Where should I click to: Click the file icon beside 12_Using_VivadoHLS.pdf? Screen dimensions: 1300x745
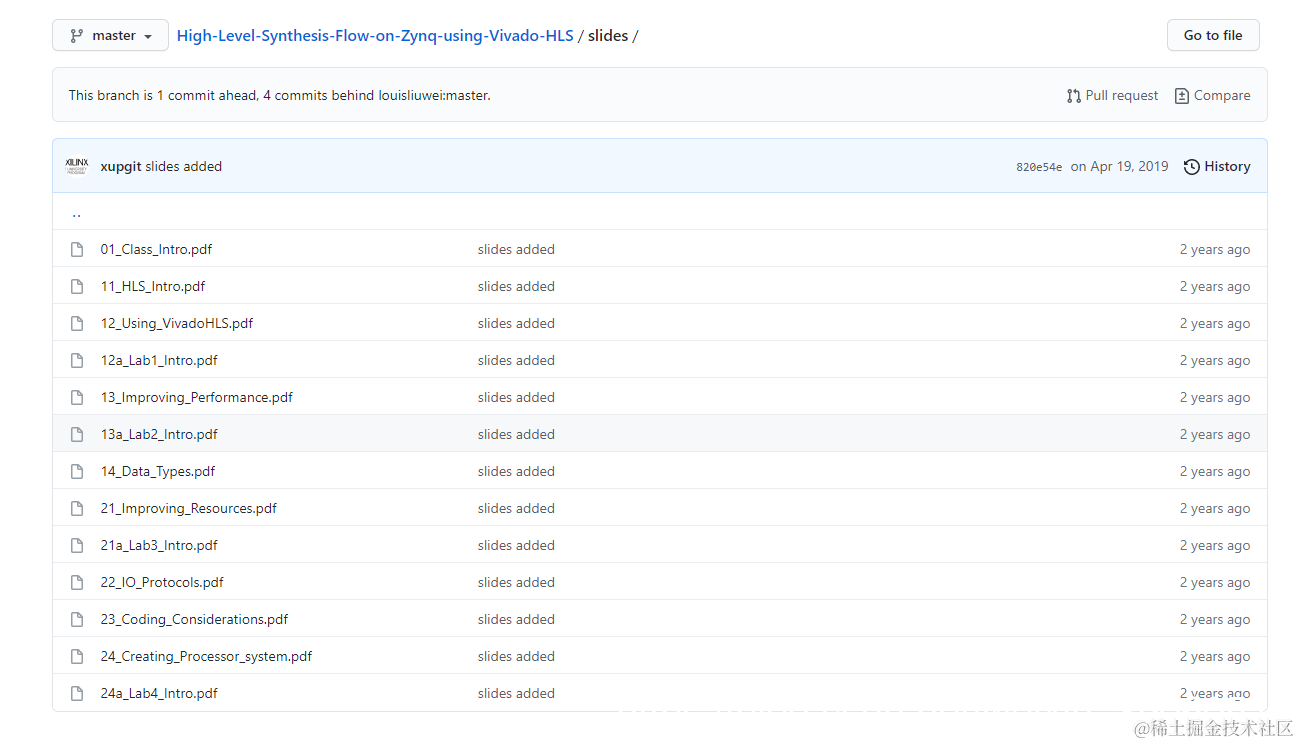(77, 323)
